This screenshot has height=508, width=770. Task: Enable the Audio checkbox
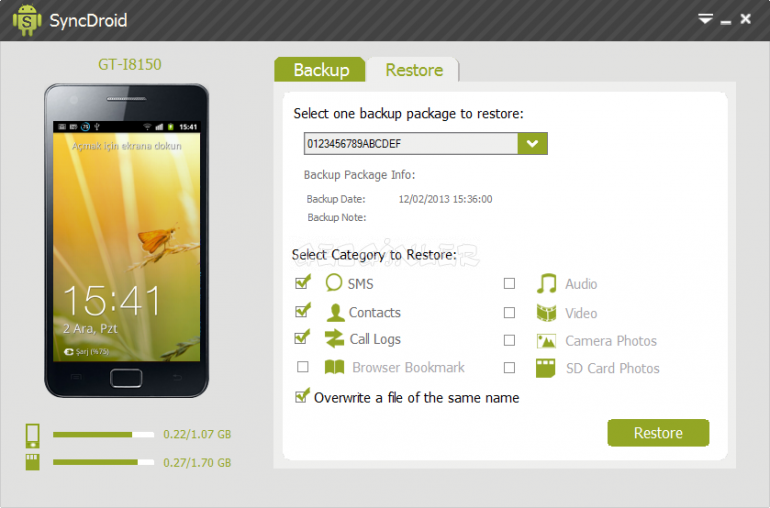(509, 283)
